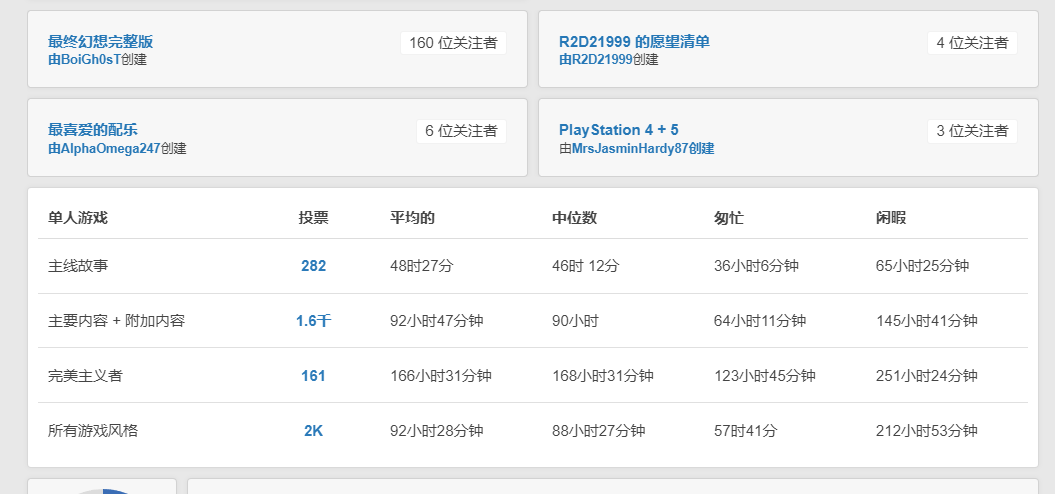Select the 主线故事 row label
1055x494 pixels.
[78, 266]
